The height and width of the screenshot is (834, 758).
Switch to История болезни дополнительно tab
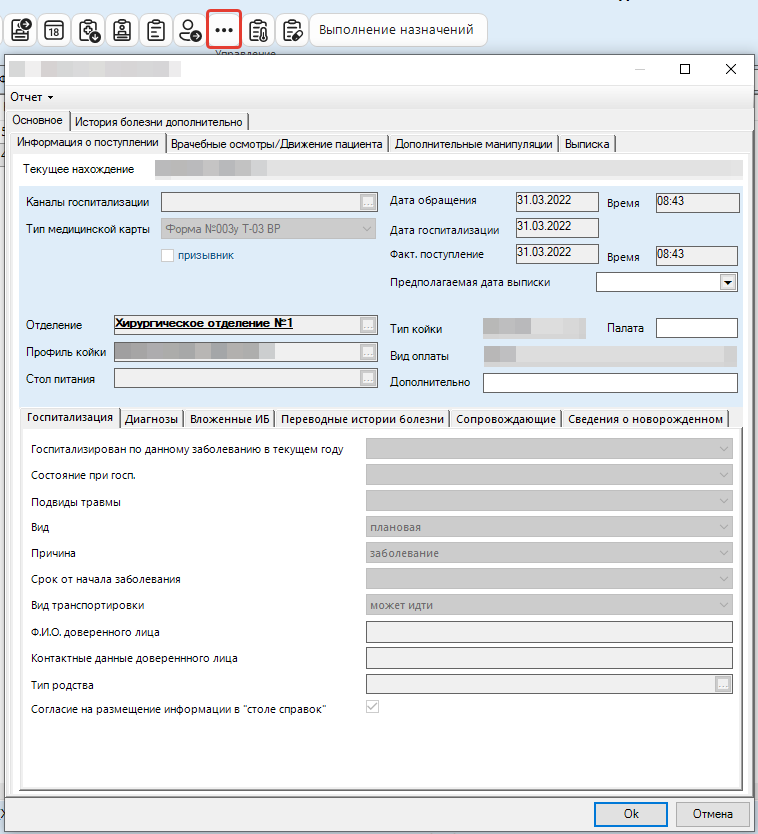[159, 122]
